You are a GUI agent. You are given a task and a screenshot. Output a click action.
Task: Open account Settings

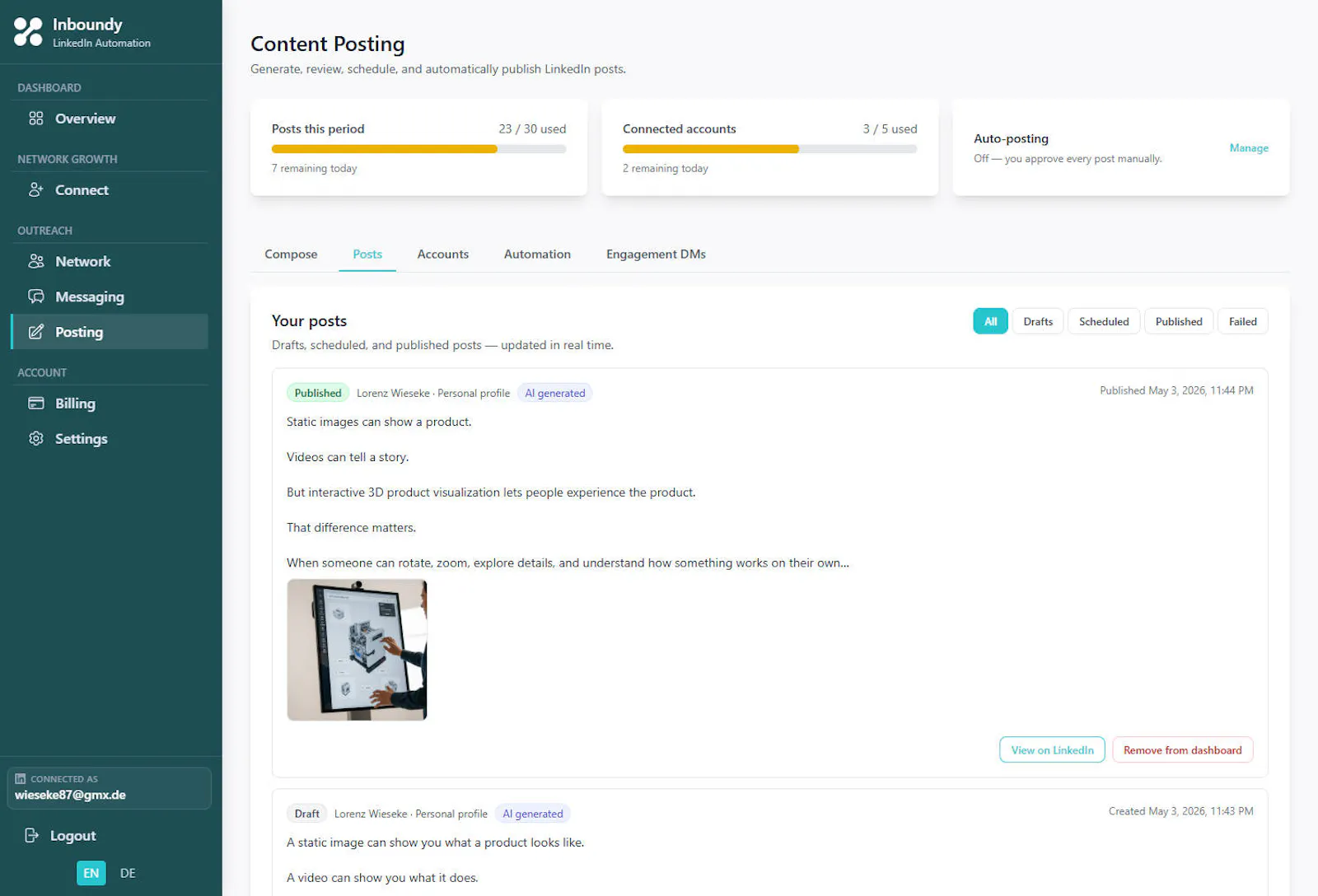(x=110, y=439)
